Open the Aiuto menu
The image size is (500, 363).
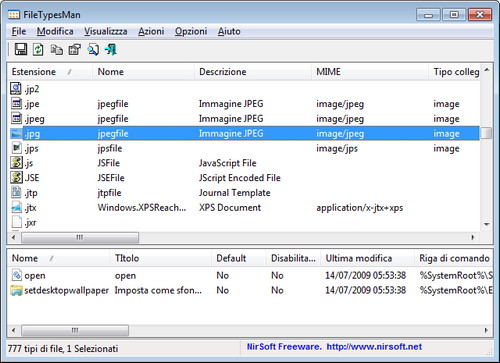coord(229,31)
